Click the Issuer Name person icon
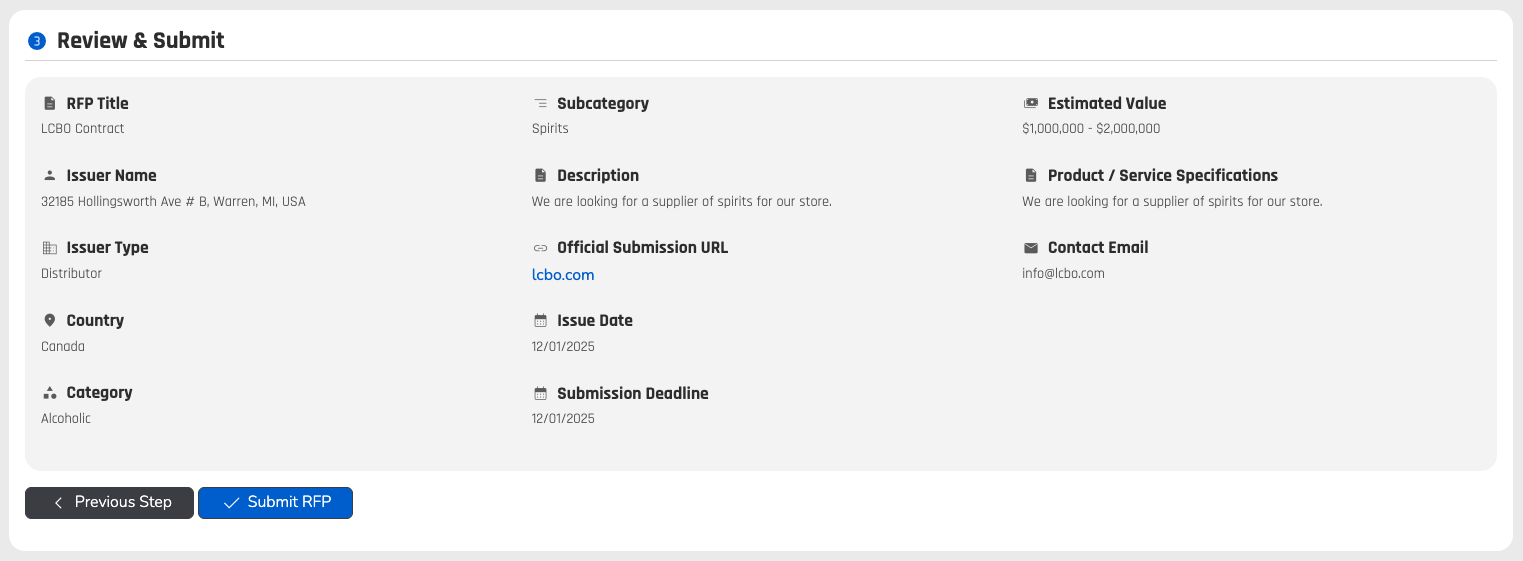1523x561 pixels. pos(50,176)
